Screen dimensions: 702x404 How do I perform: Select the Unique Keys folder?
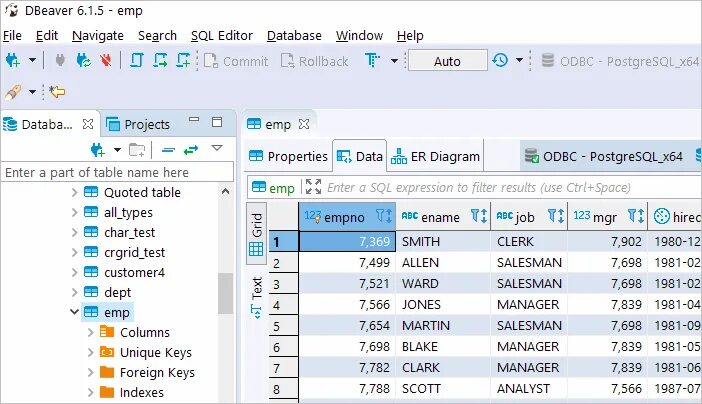(x=155, y=352)
